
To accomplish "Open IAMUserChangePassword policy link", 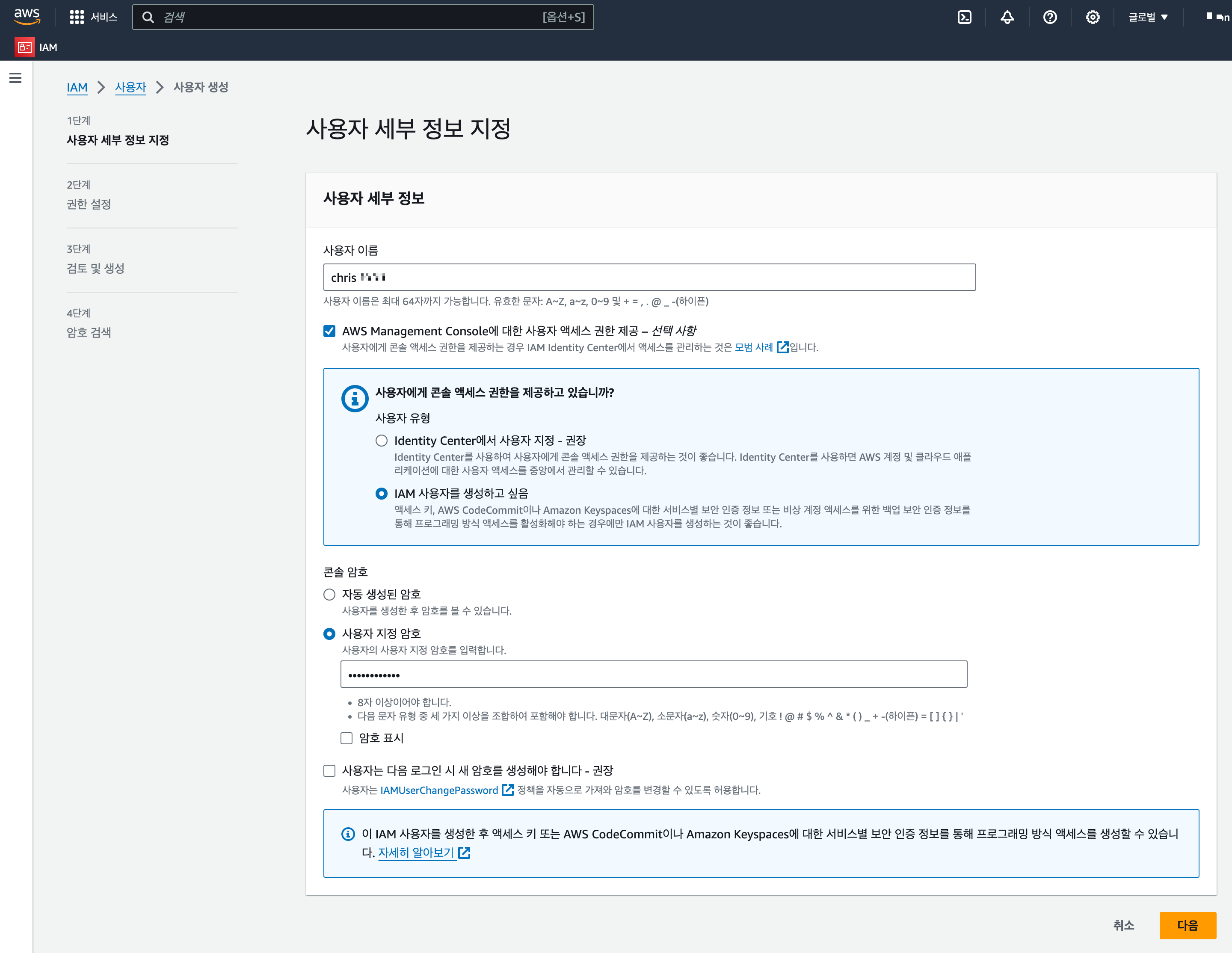I will point(439,790).
